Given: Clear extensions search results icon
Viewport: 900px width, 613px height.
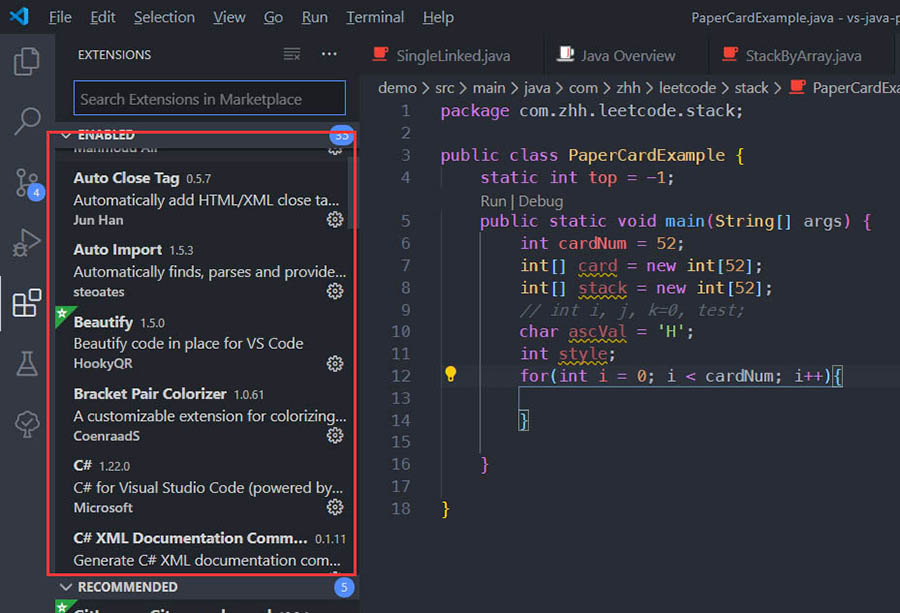Looking at the screenshot, I should click(x=292, y=55).
